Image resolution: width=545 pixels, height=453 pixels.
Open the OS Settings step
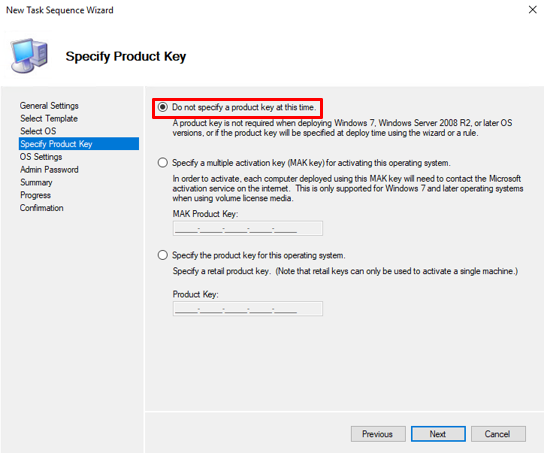click(x=41, y=157)
